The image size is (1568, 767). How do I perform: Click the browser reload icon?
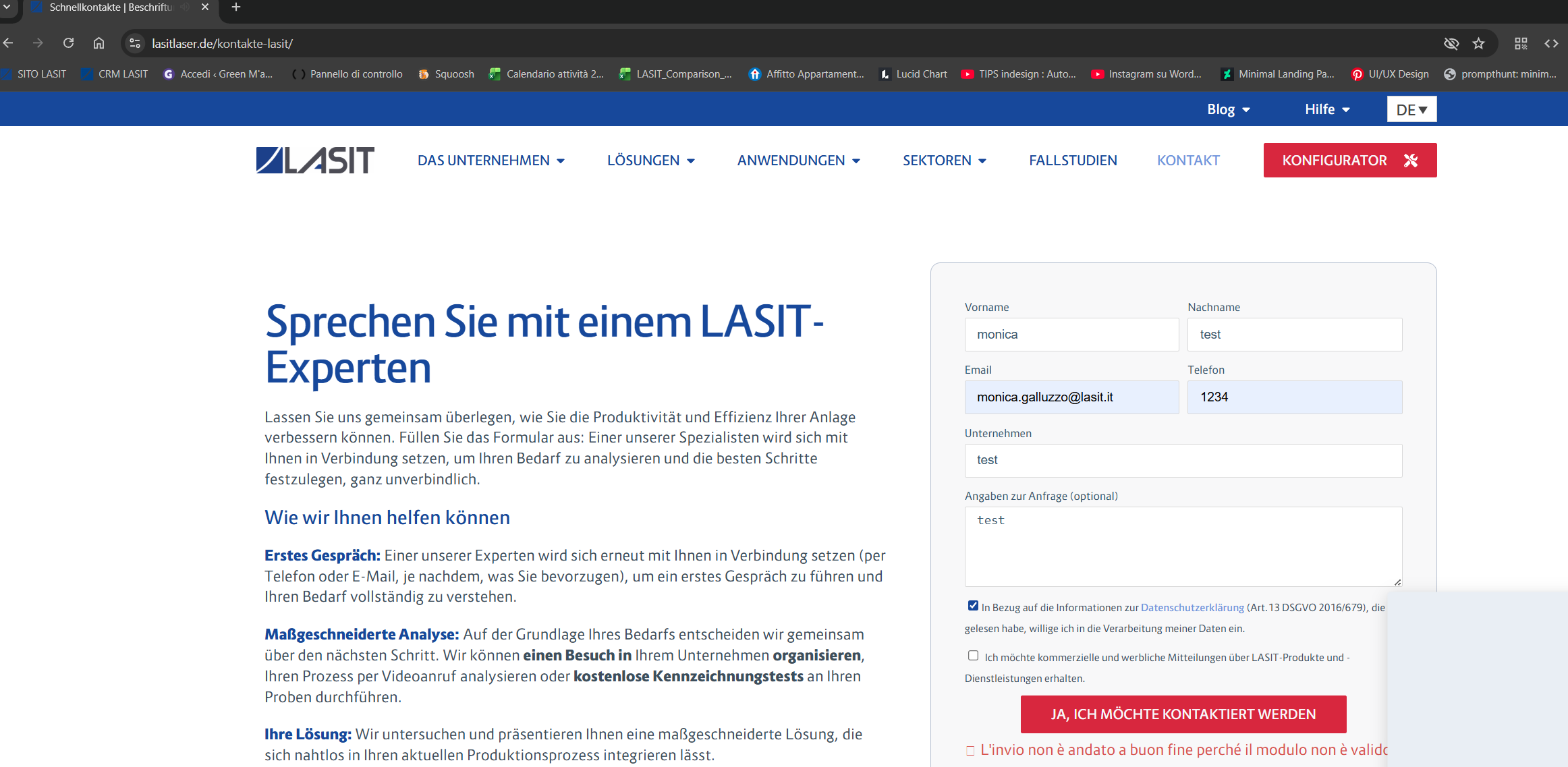point(68,43)
